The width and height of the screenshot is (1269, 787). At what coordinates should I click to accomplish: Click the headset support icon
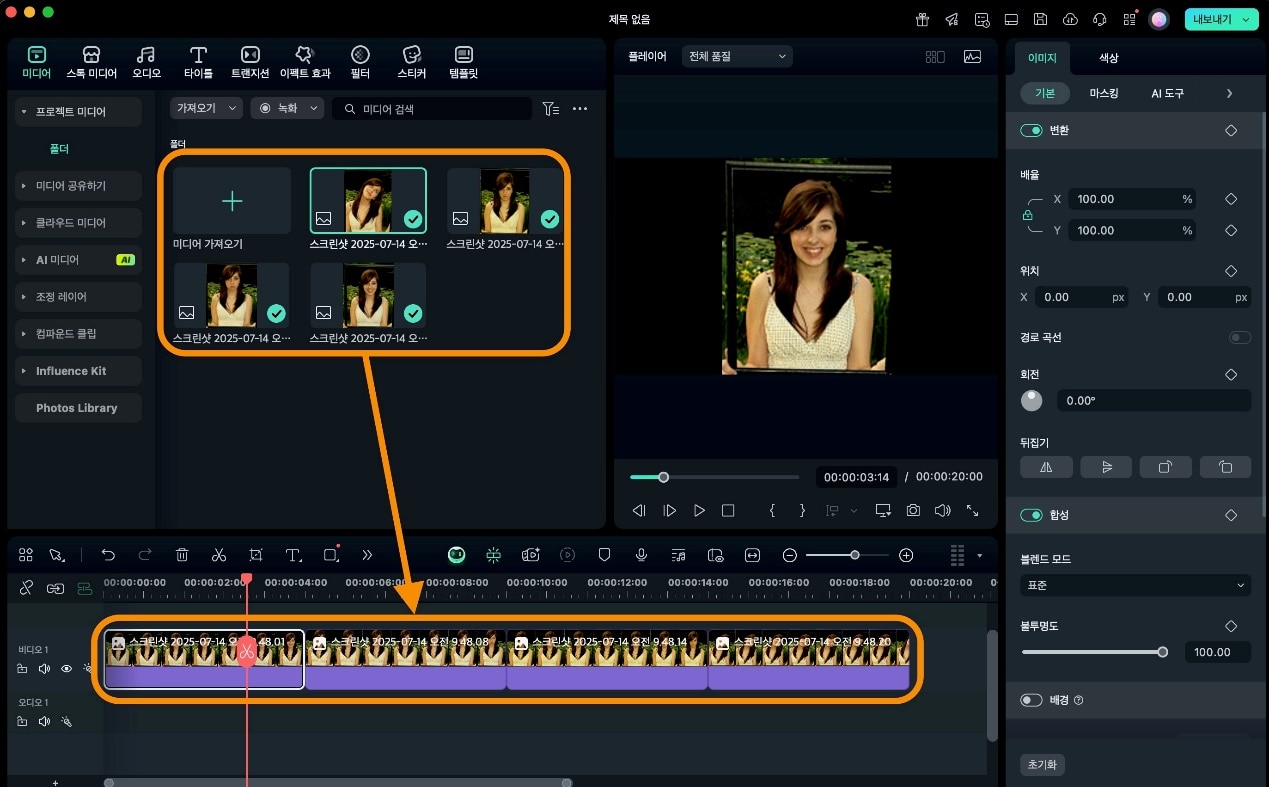[x=1100, y=19]
